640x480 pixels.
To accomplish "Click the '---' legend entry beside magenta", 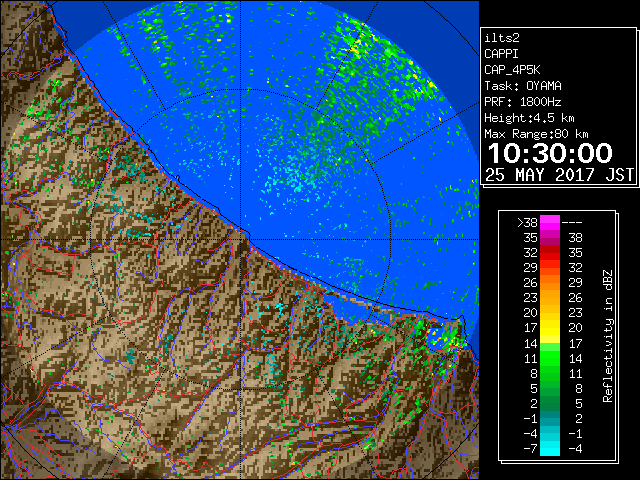I will tap(572, 223).
